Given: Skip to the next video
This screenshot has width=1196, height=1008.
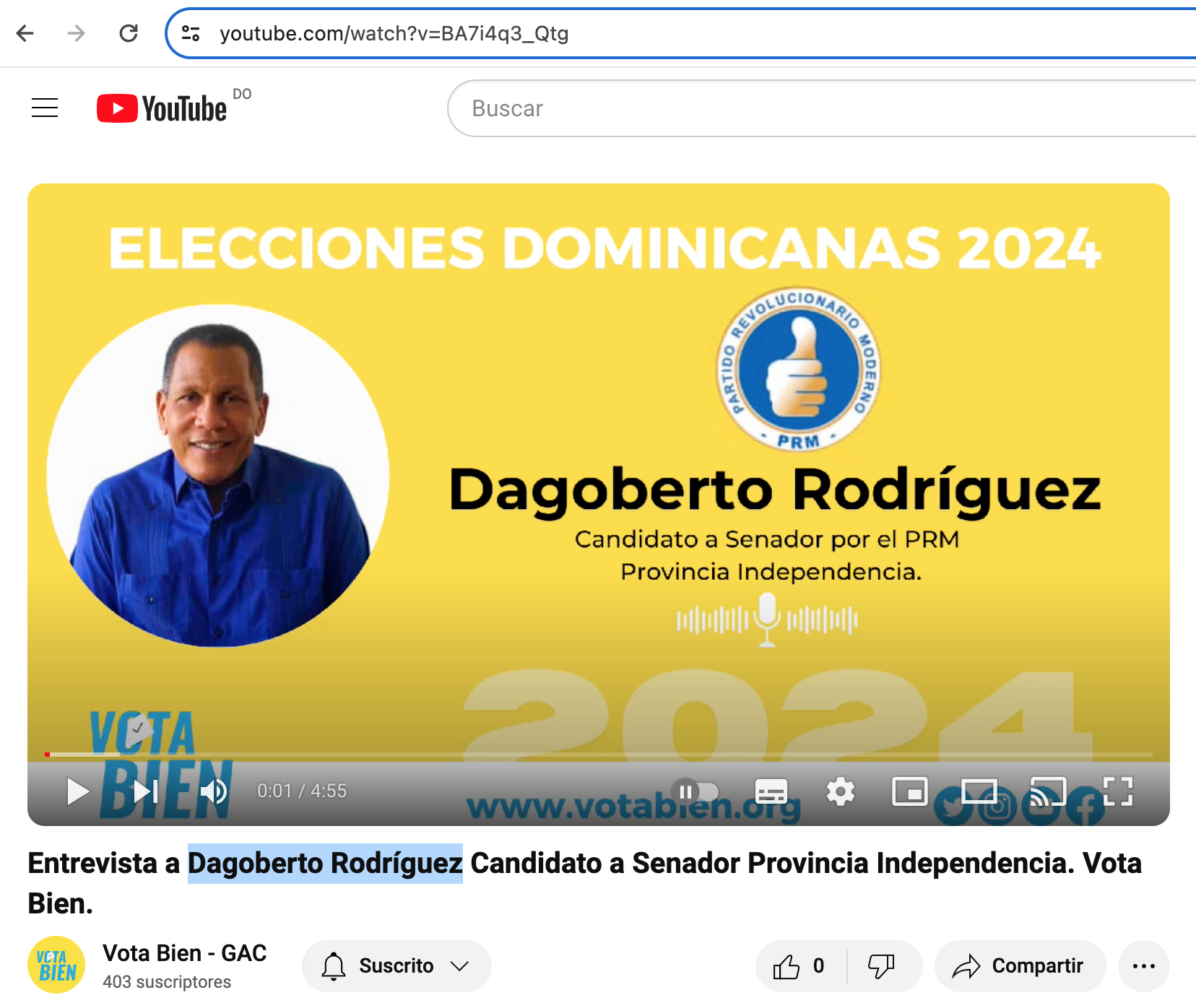Looking at the screenshot, I should point(146,791).
